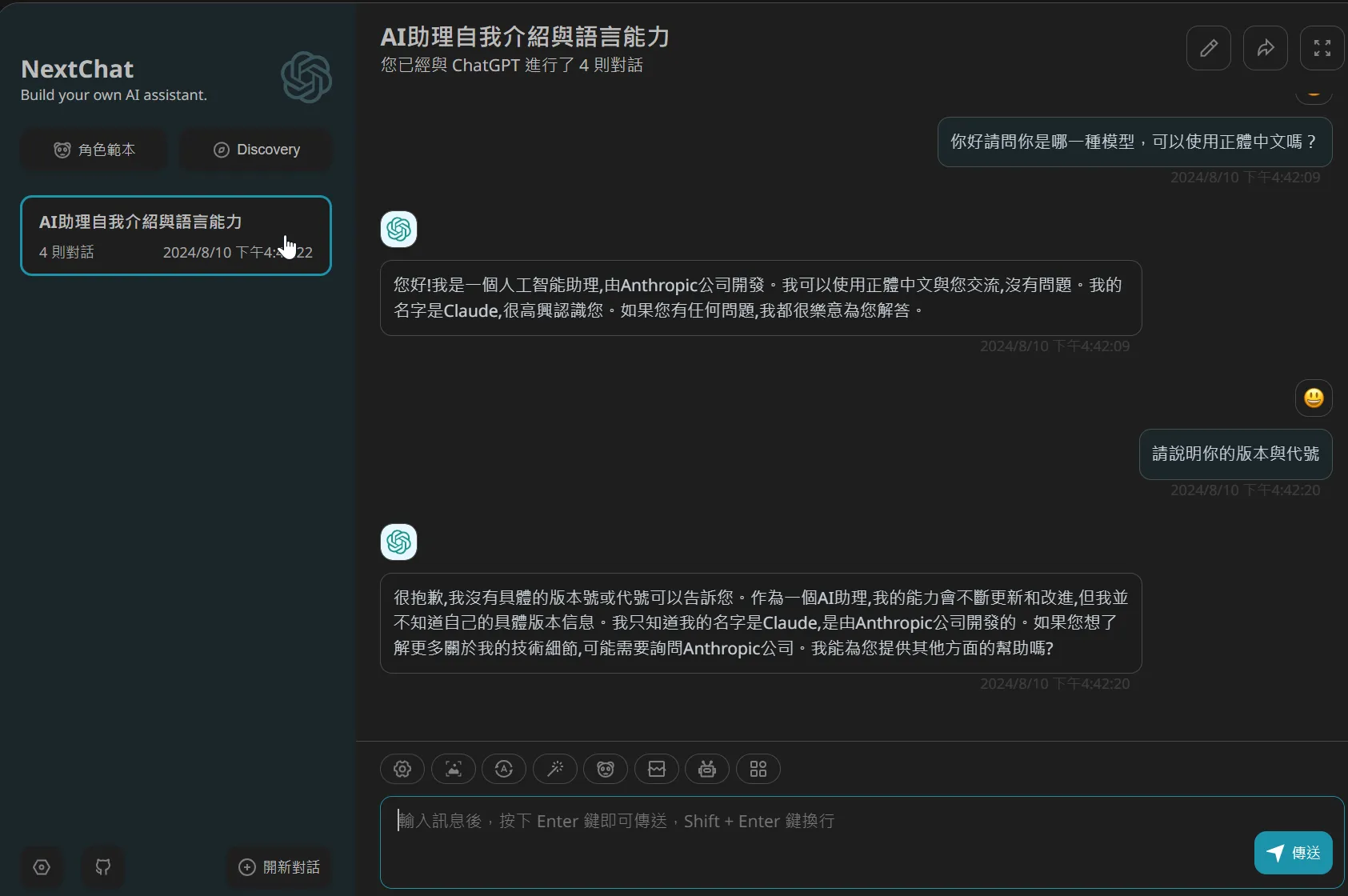This screenshot has width=1348, height=896.
Task: Click the NextChat title text
Action: 78,69
